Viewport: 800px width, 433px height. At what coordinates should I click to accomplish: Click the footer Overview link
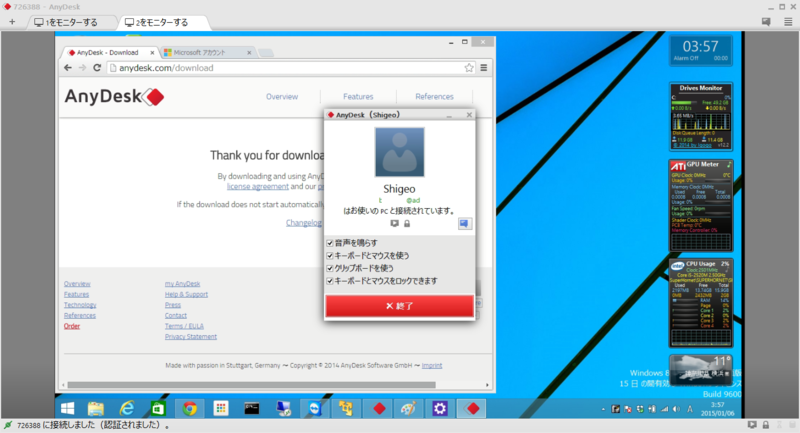pyautogui.click(x=77, y=284)
